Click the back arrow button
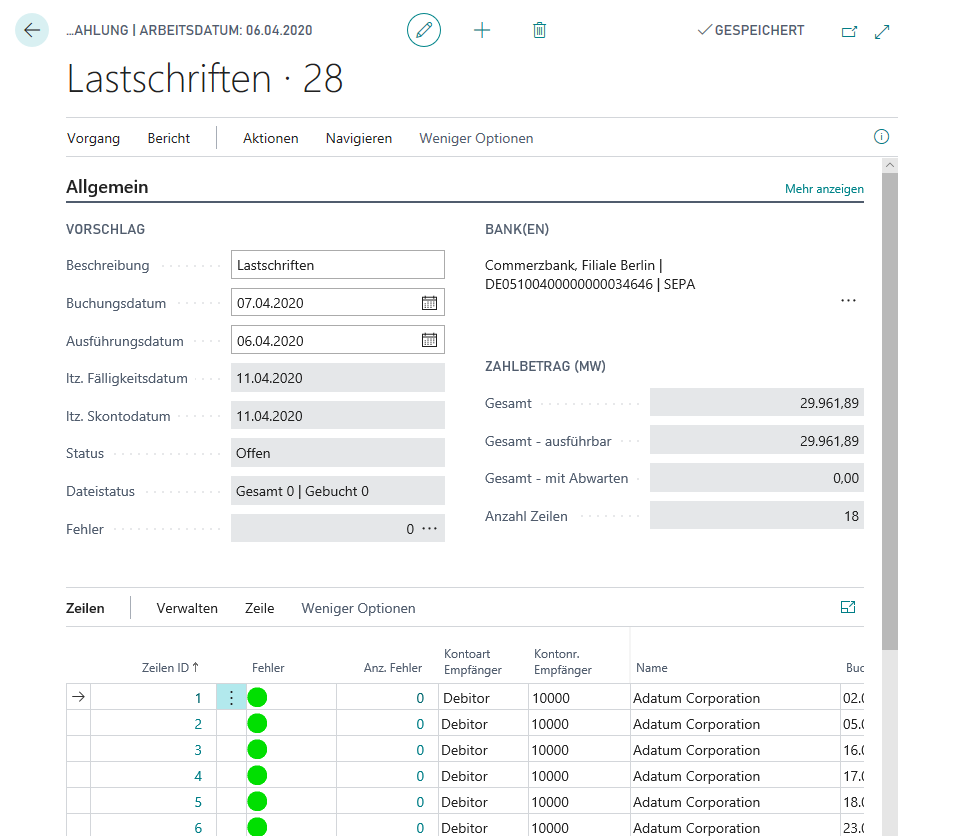 [x=32, y=30]
